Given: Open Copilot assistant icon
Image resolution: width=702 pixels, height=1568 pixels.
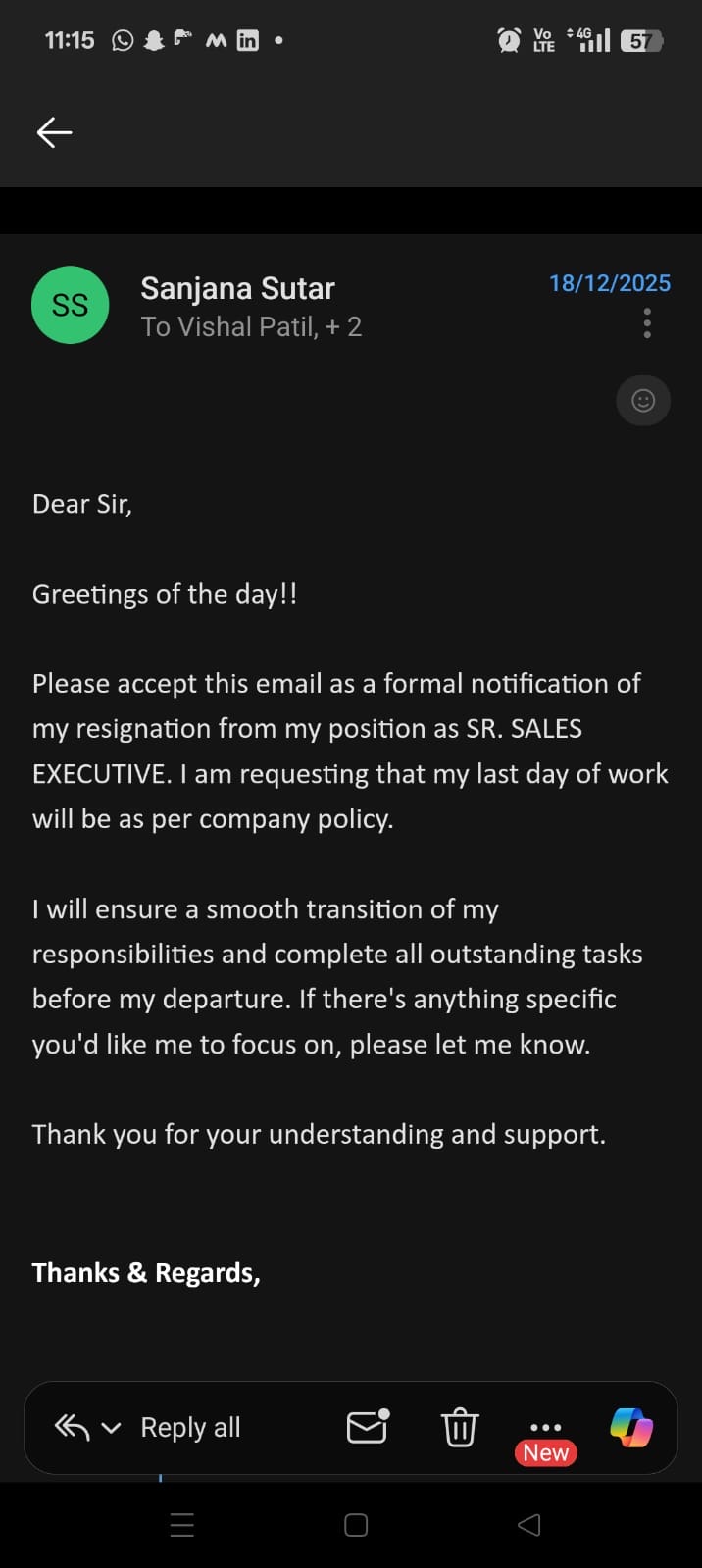Looking at the screenshot, I should coord(630,1427).
